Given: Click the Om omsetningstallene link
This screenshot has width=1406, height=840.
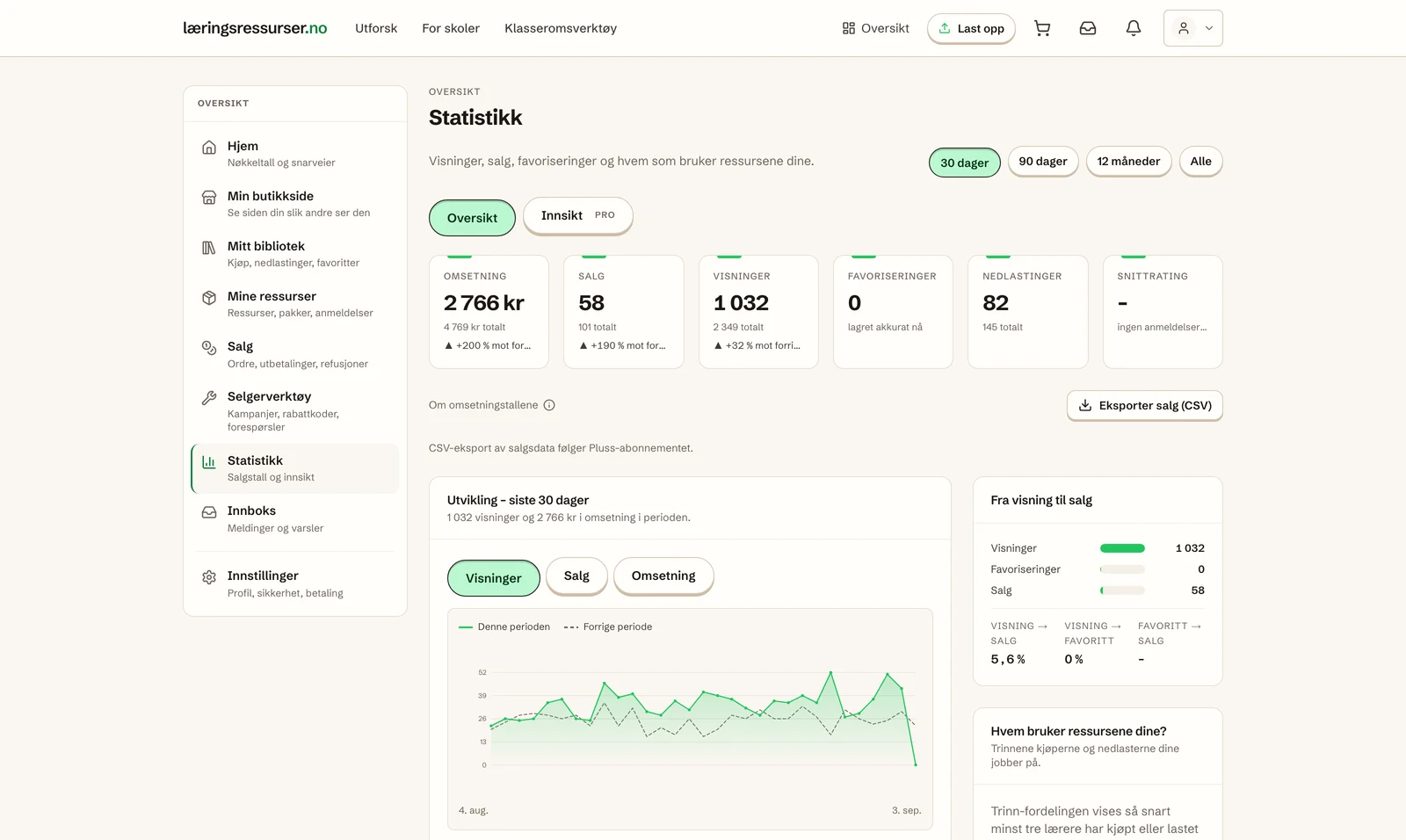Looking at the screenshot, I should [x=483, y=405].
